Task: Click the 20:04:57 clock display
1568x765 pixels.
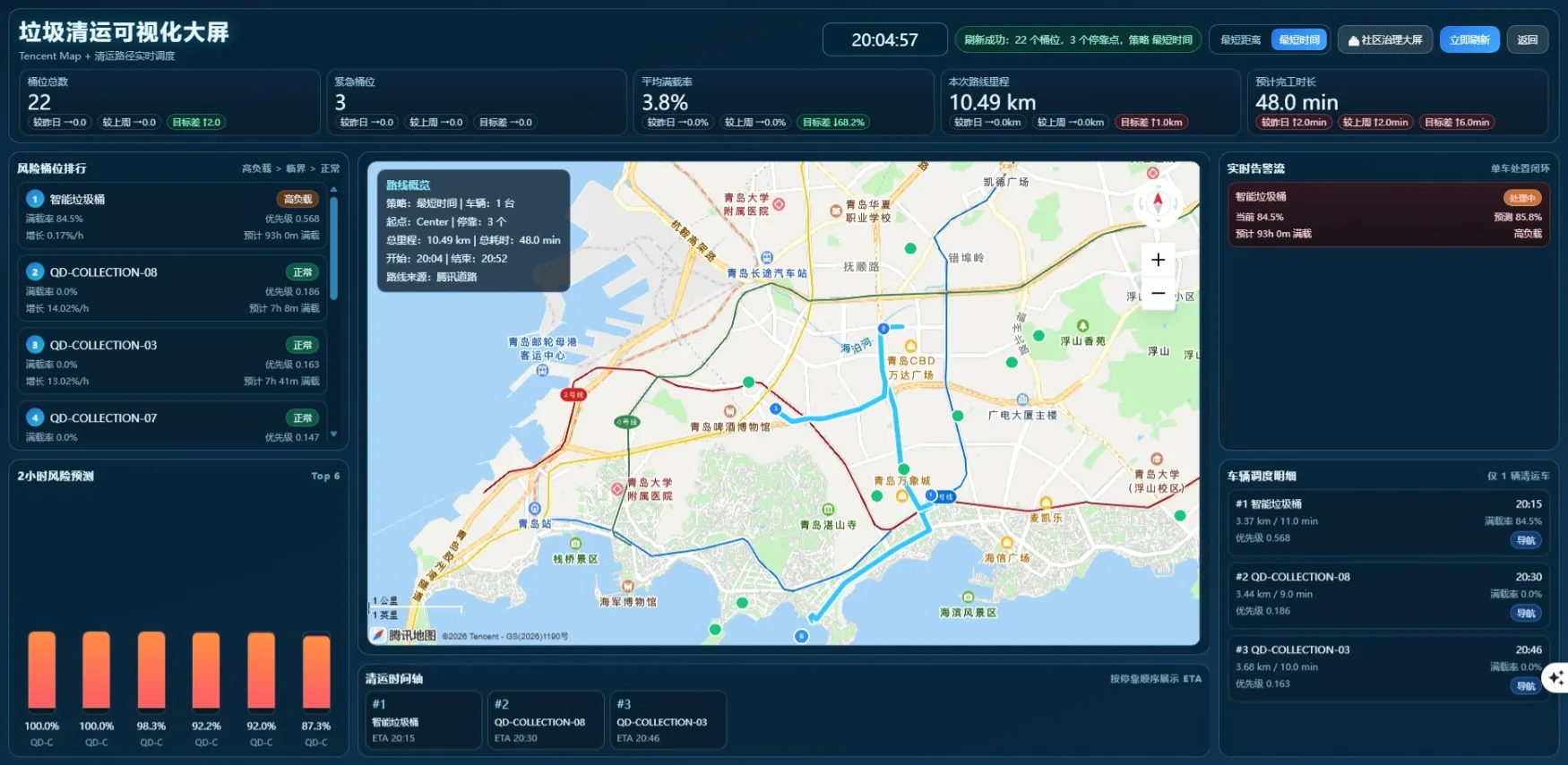Action: pyautogui.click(x=884, y=39)
